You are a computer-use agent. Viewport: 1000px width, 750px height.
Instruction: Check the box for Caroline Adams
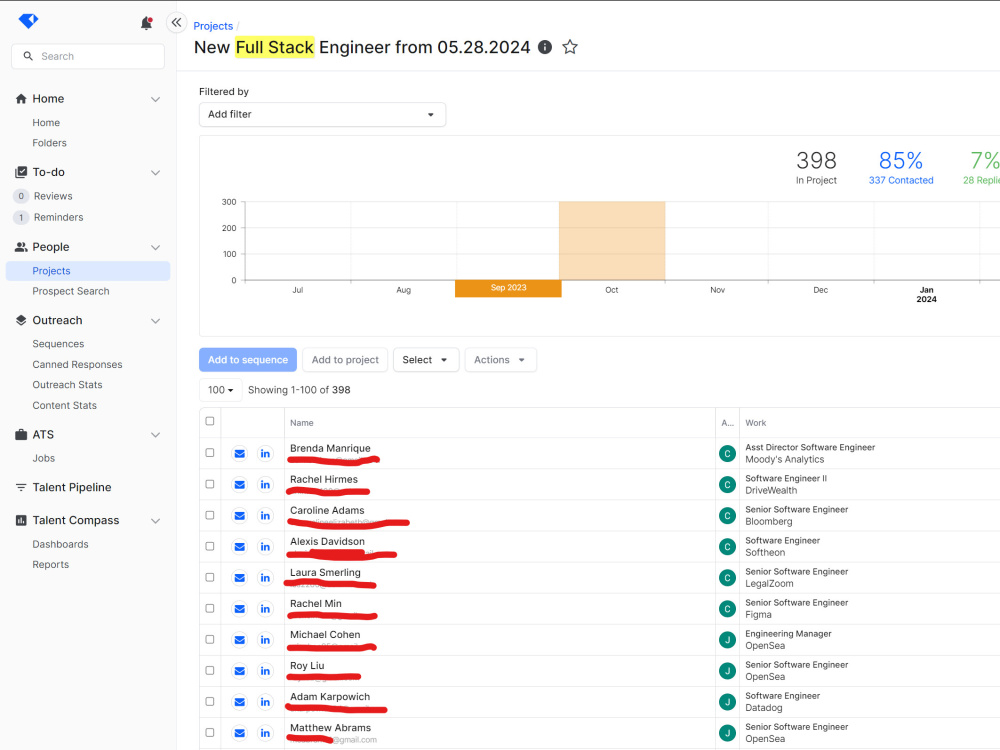point(210,515)
